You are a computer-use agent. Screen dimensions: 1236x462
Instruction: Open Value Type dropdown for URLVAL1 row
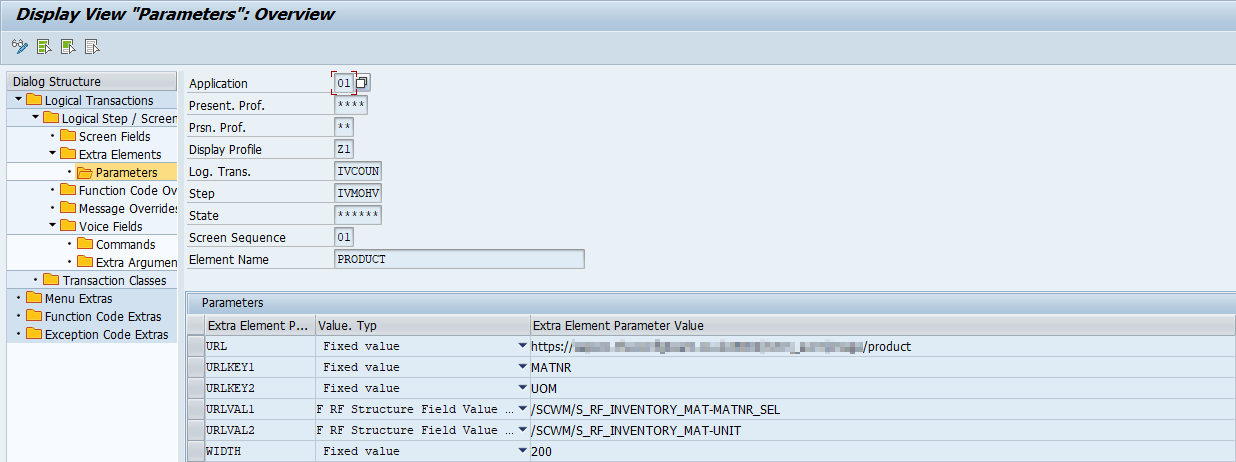pos(522,409)
